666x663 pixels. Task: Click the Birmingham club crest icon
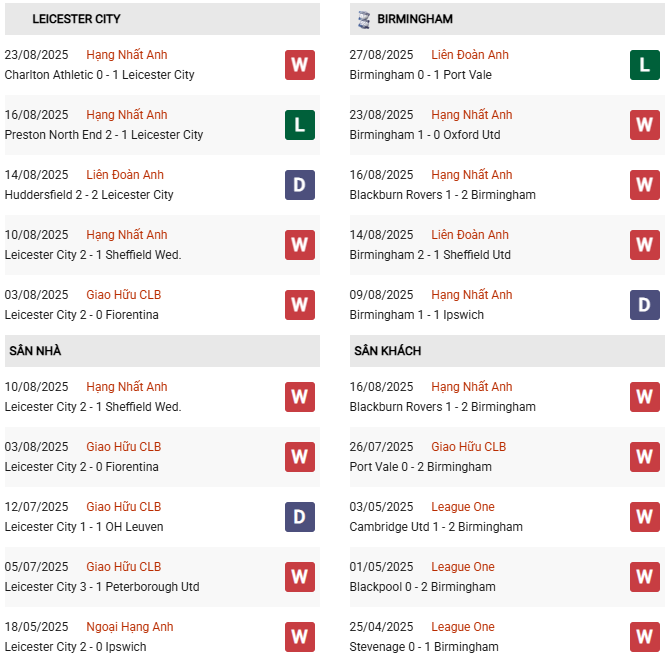coord(363,19)
